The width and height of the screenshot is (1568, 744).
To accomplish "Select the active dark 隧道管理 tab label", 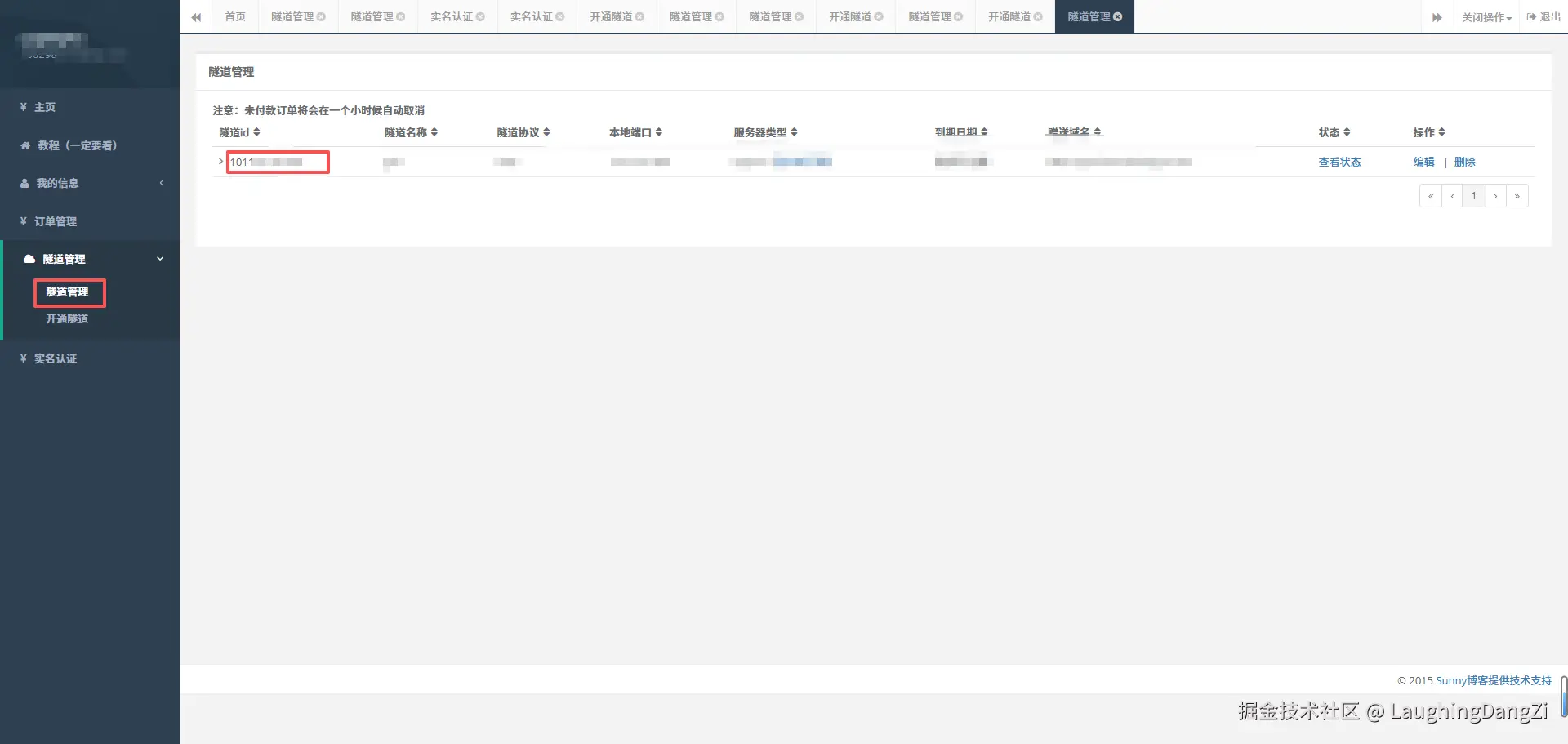I will [x=1089, y=16].
